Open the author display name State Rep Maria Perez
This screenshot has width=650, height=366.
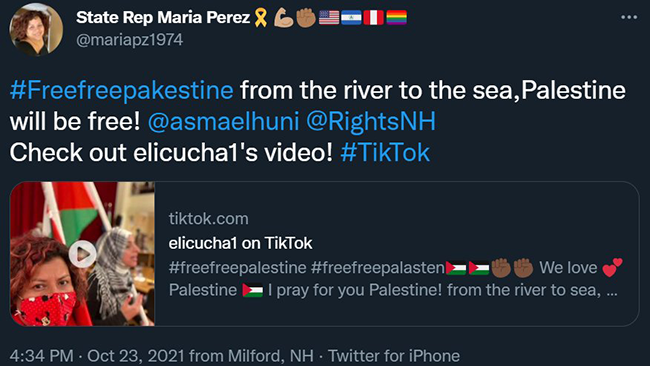(x=163, y=17)
